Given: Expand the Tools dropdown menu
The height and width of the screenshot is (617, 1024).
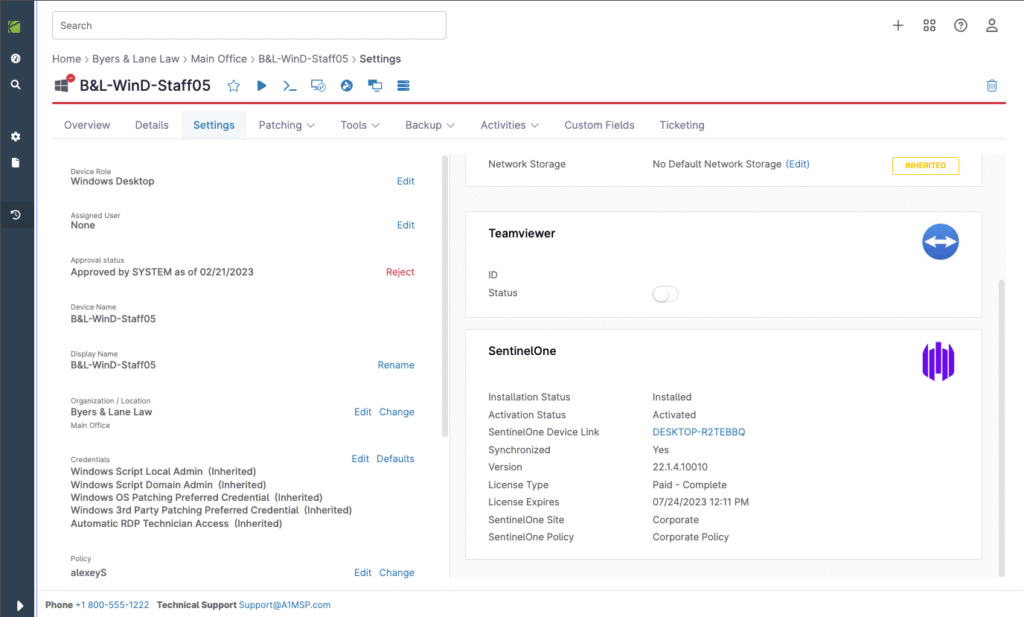Looking at the screenshot, I should [360, 125].
